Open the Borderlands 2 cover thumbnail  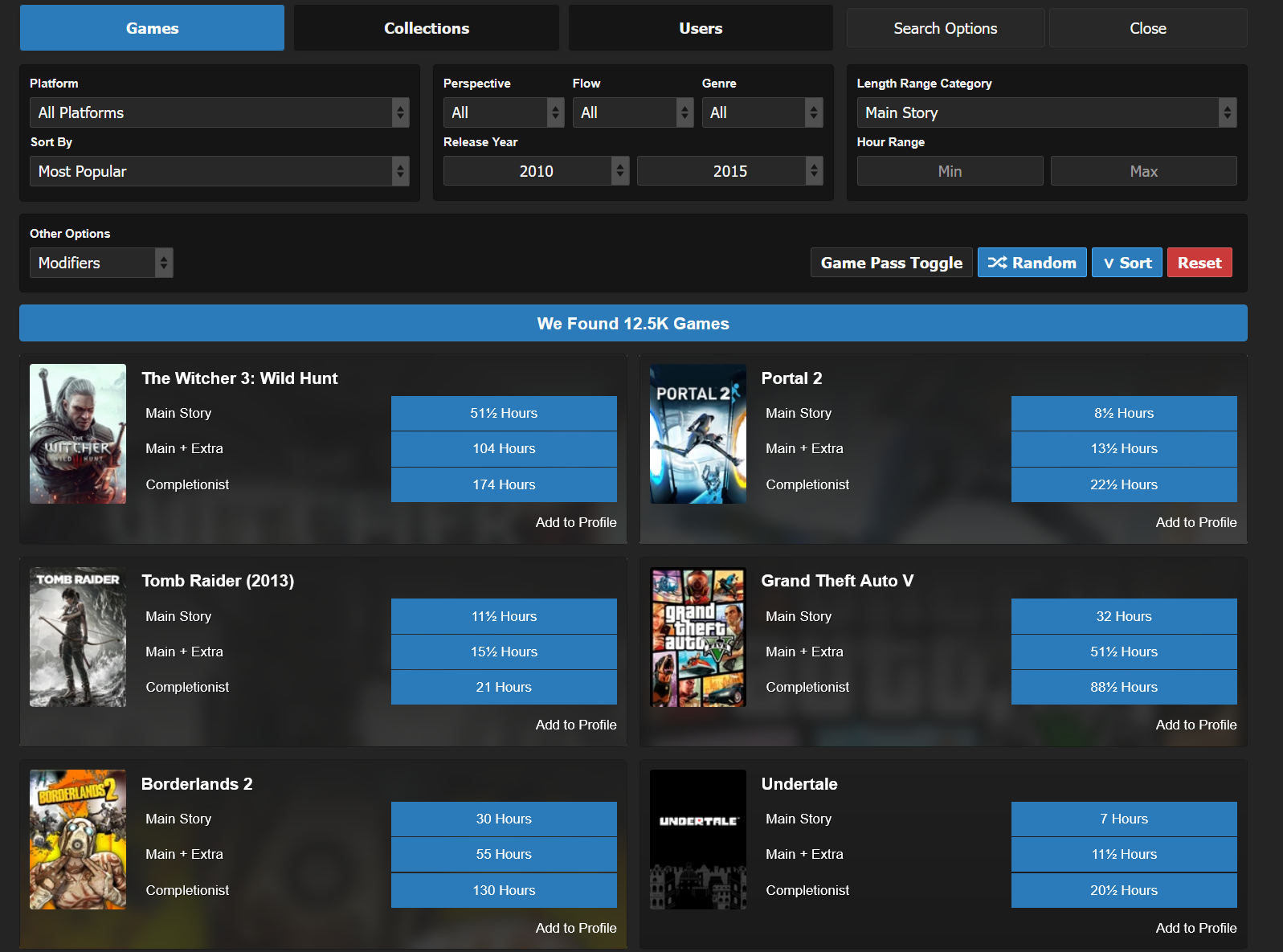pyautogui.click(x=78, y=840)
